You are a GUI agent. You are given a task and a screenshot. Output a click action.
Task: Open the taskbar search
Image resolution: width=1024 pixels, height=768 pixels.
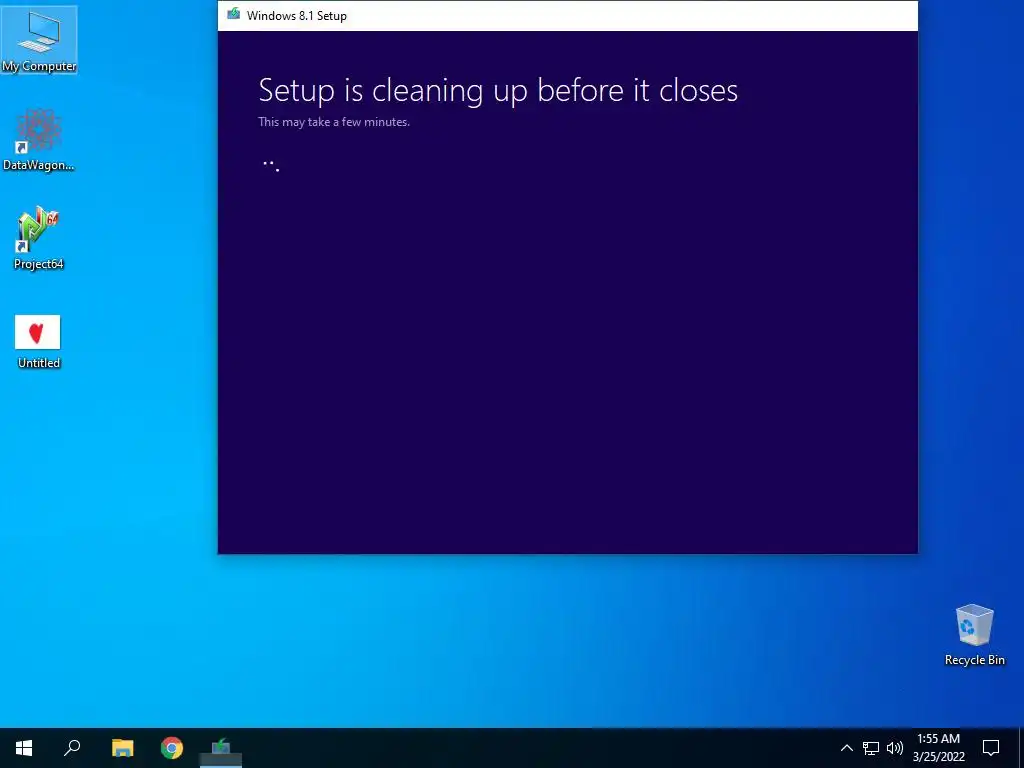point(72,748)
